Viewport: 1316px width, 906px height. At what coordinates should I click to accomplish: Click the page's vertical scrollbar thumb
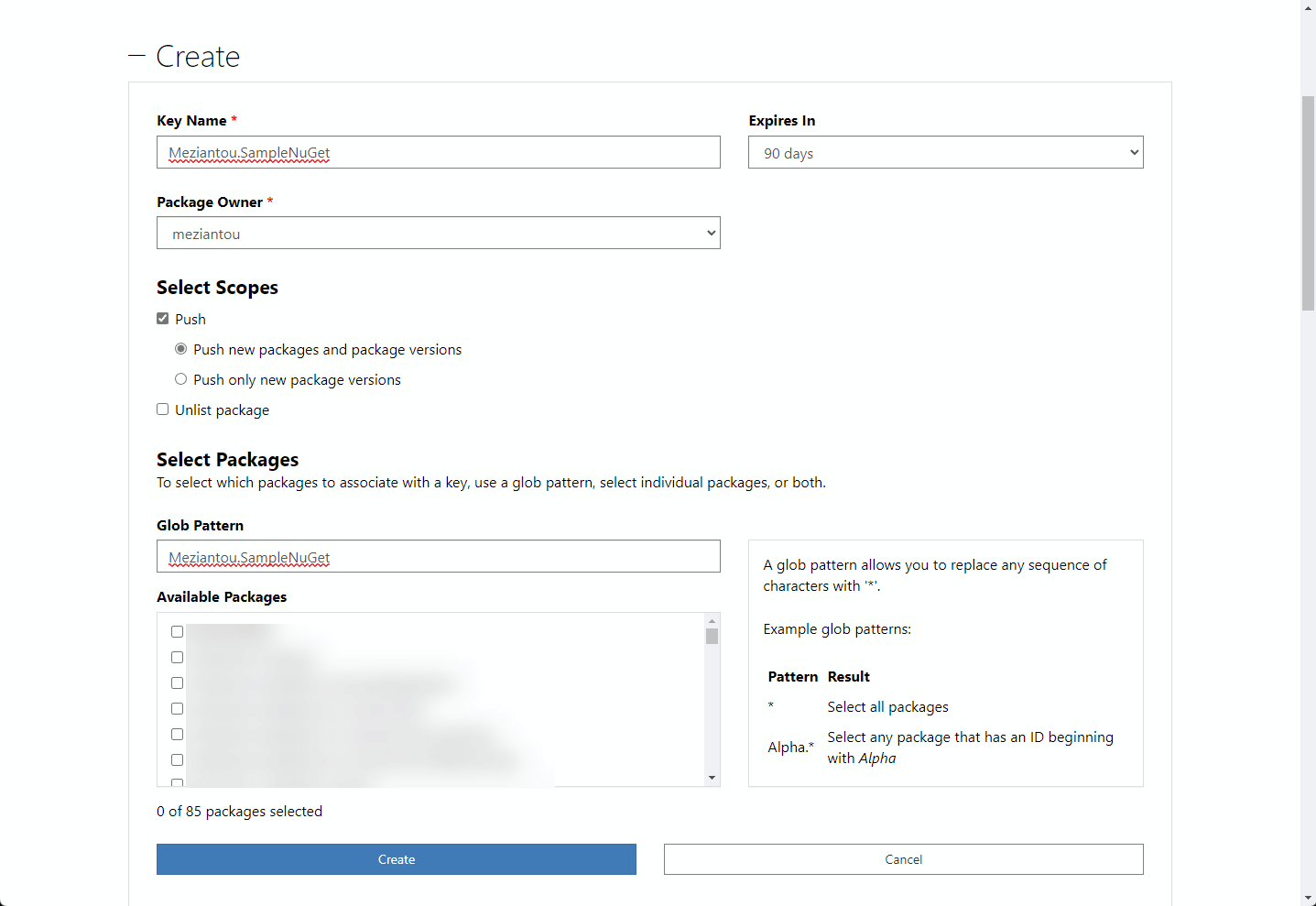point(1308,202)
